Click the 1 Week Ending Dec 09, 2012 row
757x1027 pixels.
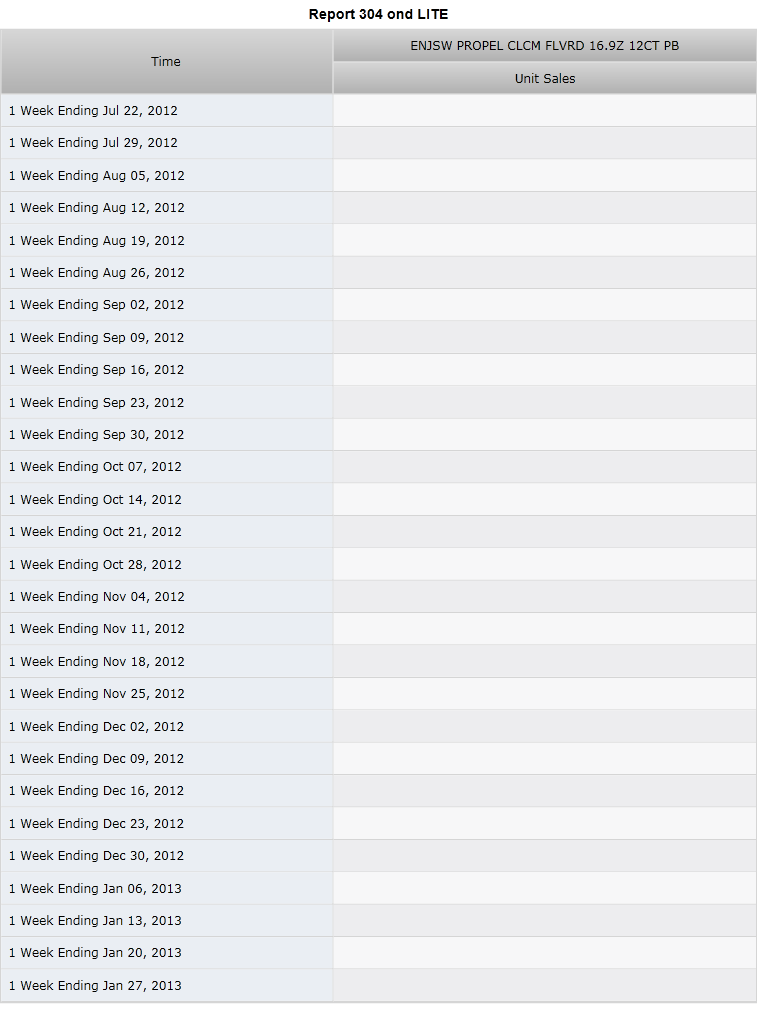pyautogui.click(x=378, y=758)
